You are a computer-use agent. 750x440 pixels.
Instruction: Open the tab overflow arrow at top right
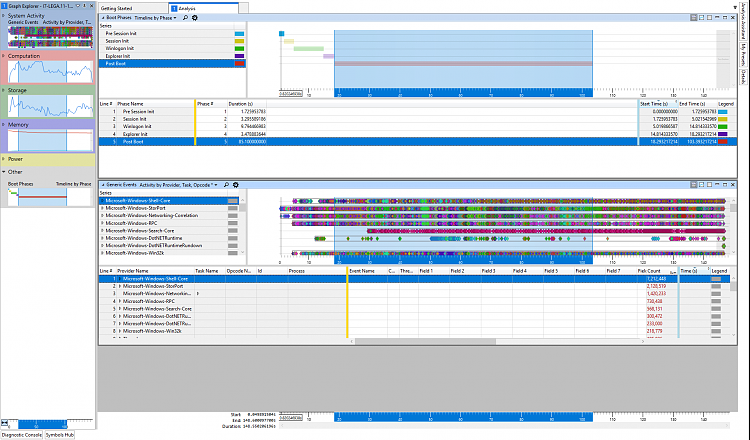(x=735, y=8)
